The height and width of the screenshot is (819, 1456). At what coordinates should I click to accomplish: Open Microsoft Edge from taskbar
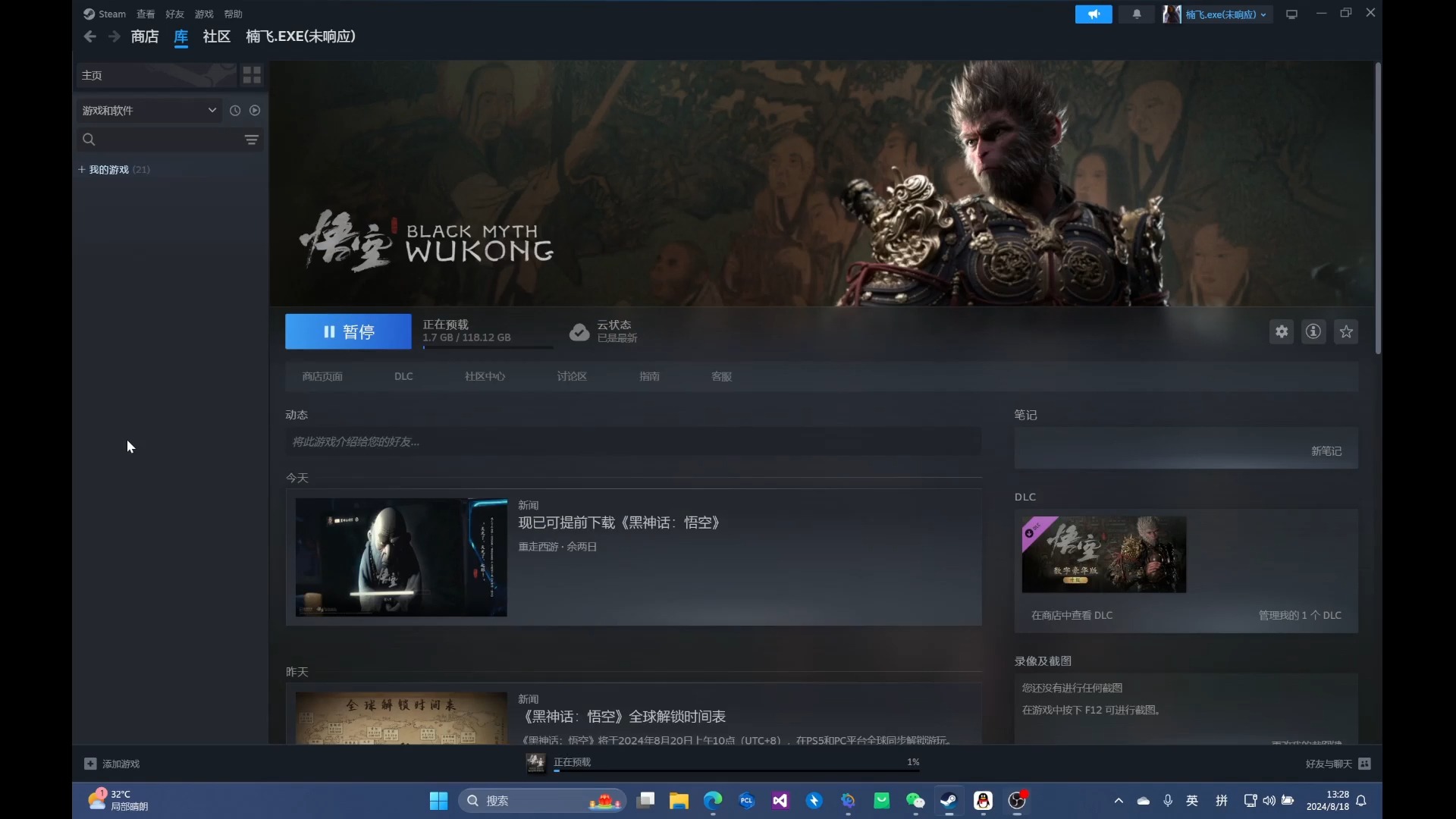tap(713, 801)
